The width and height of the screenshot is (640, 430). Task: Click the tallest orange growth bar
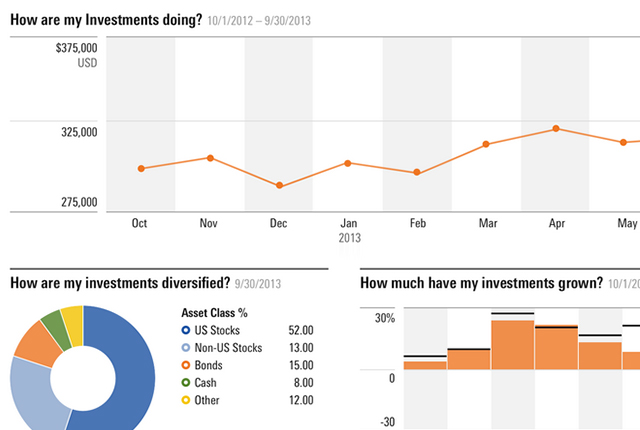pyautogui.click(x=512, y=344)
